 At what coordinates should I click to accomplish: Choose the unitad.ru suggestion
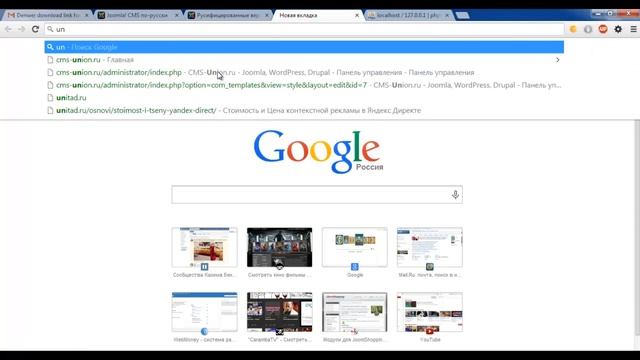click(x=304, y=98)
